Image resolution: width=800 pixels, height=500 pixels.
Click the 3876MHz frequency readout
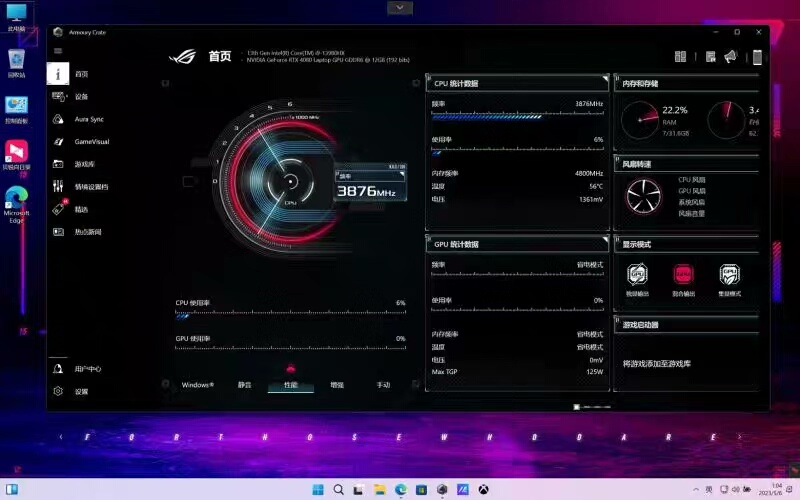coord(366,191)
